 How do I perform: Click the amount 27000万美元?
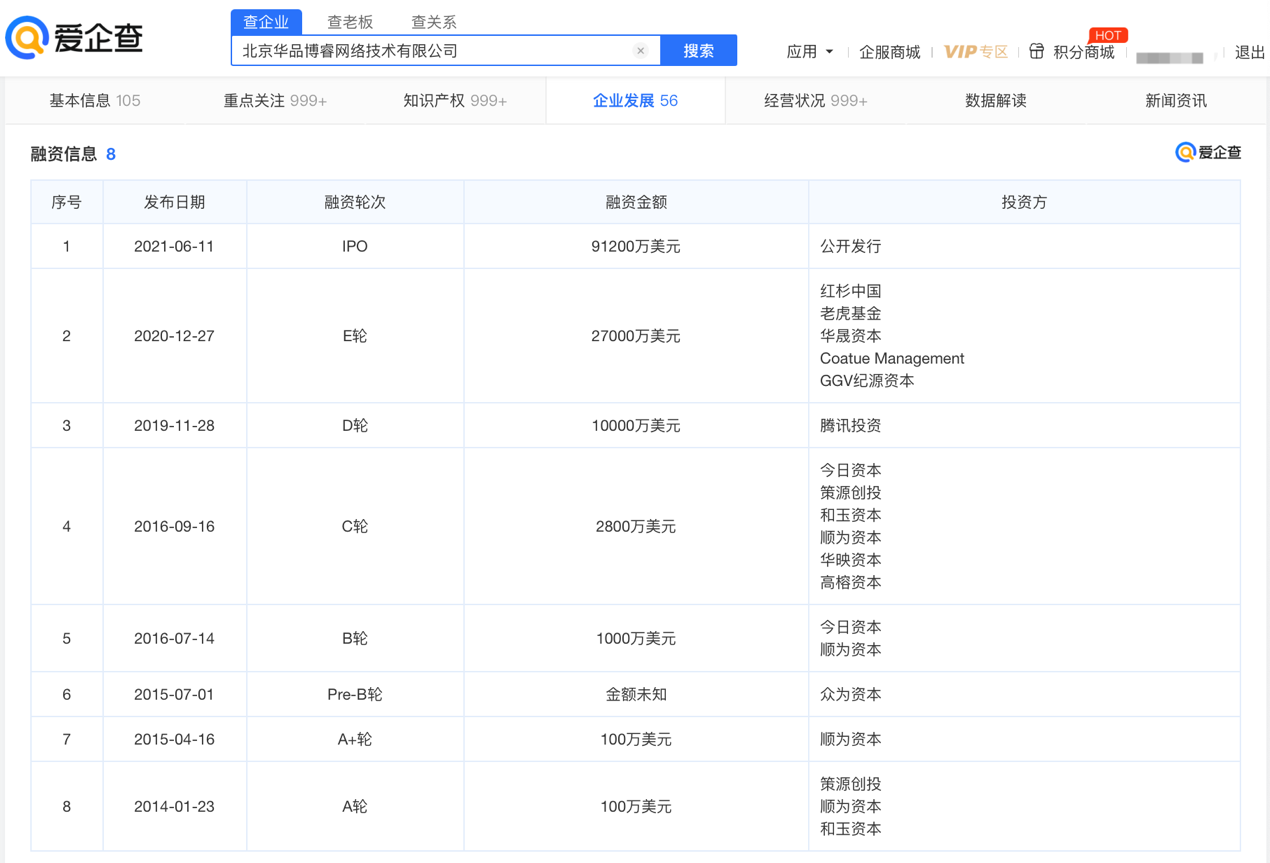click(x=636, y=336)
